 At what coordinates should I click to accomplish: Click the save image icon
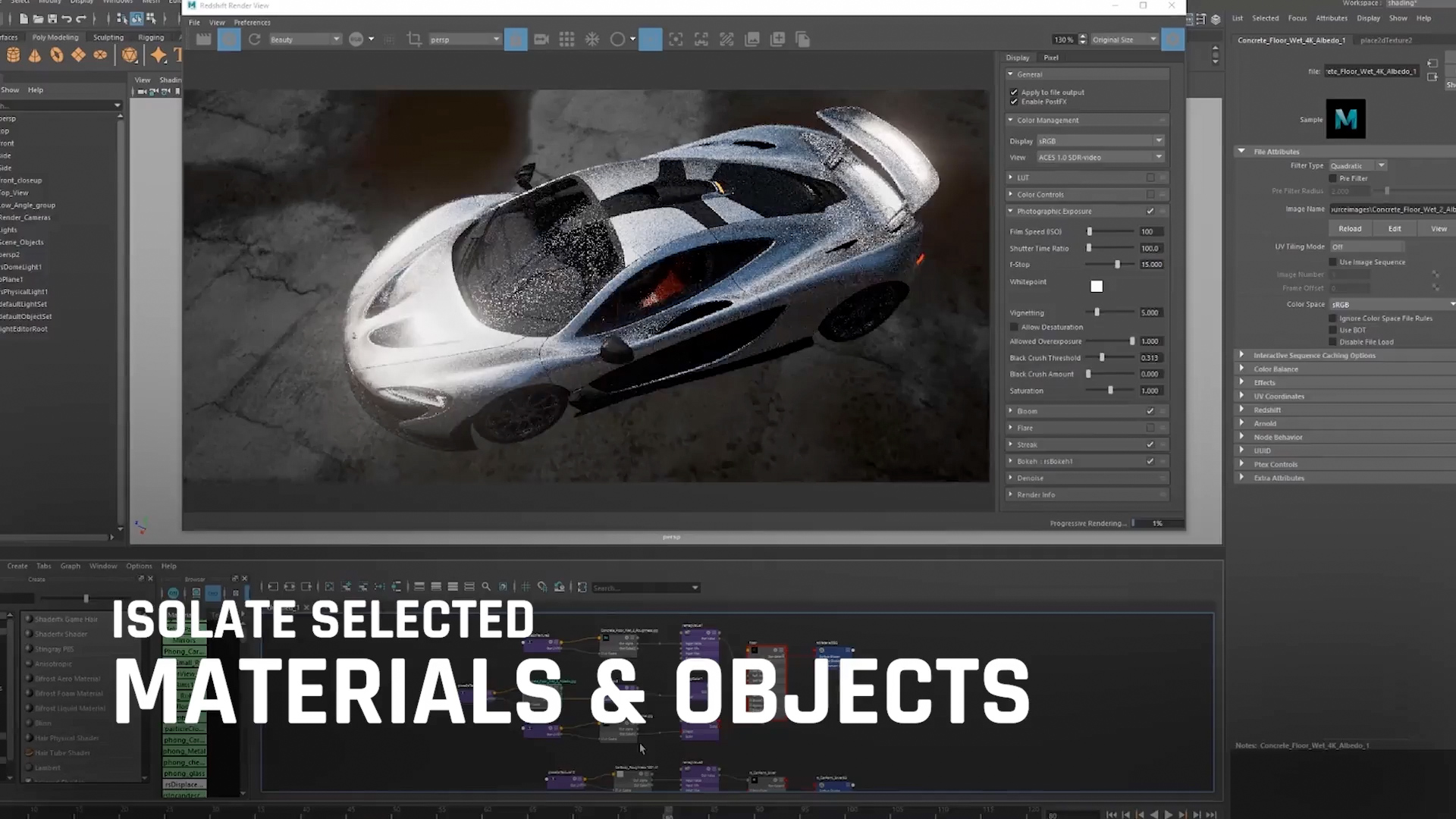coord(752,39)
